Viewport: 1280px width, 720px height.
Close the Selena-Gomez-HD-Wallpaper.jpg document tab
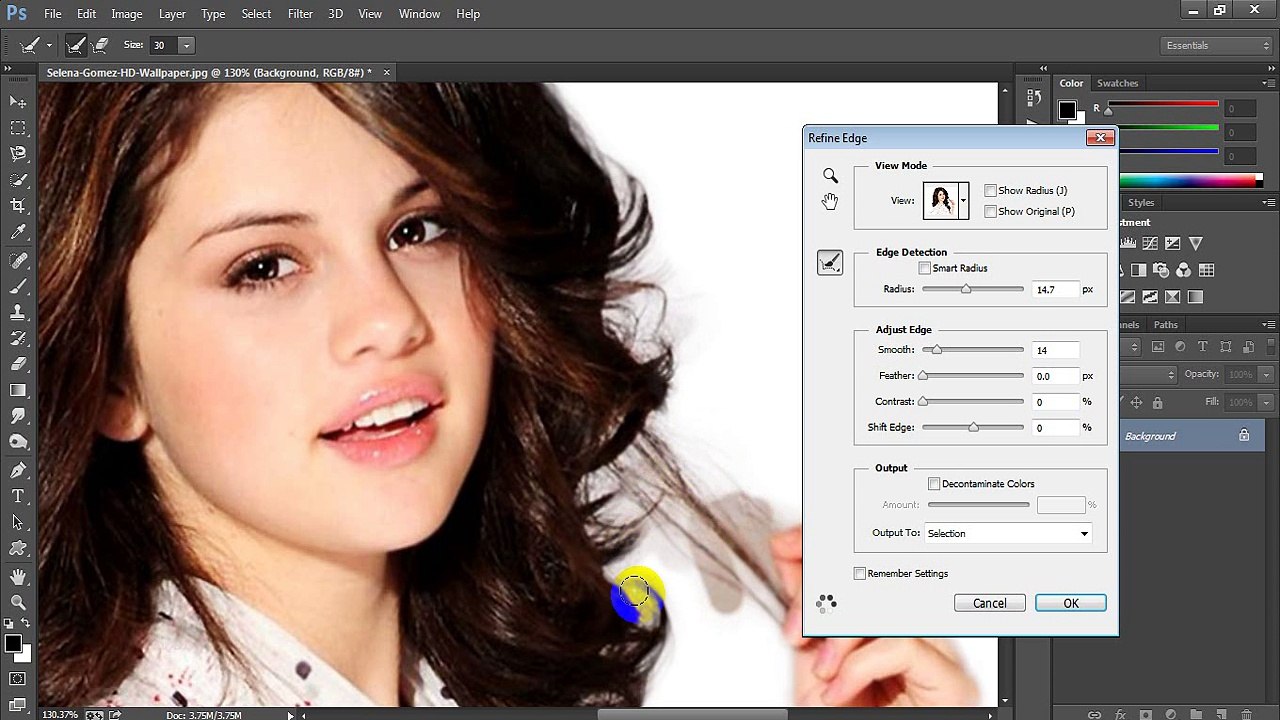pyautogui.click(x=387, y=72)
